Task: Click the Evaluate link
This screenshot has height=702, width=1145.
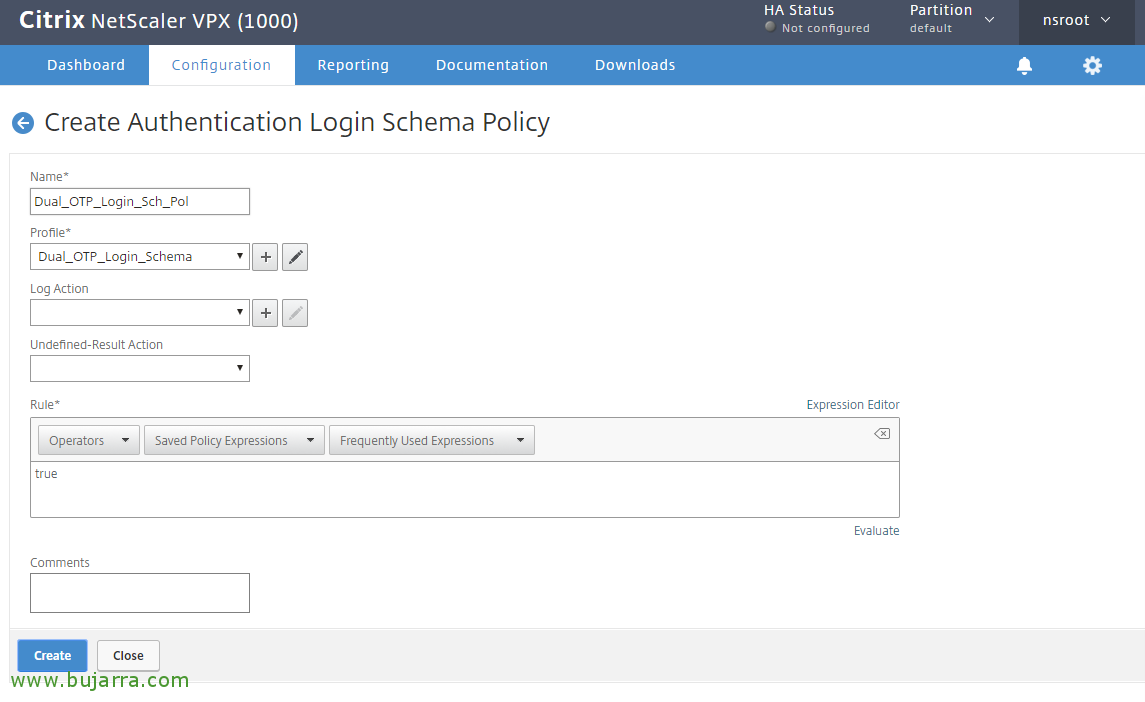Action: [x=876, y=531]
